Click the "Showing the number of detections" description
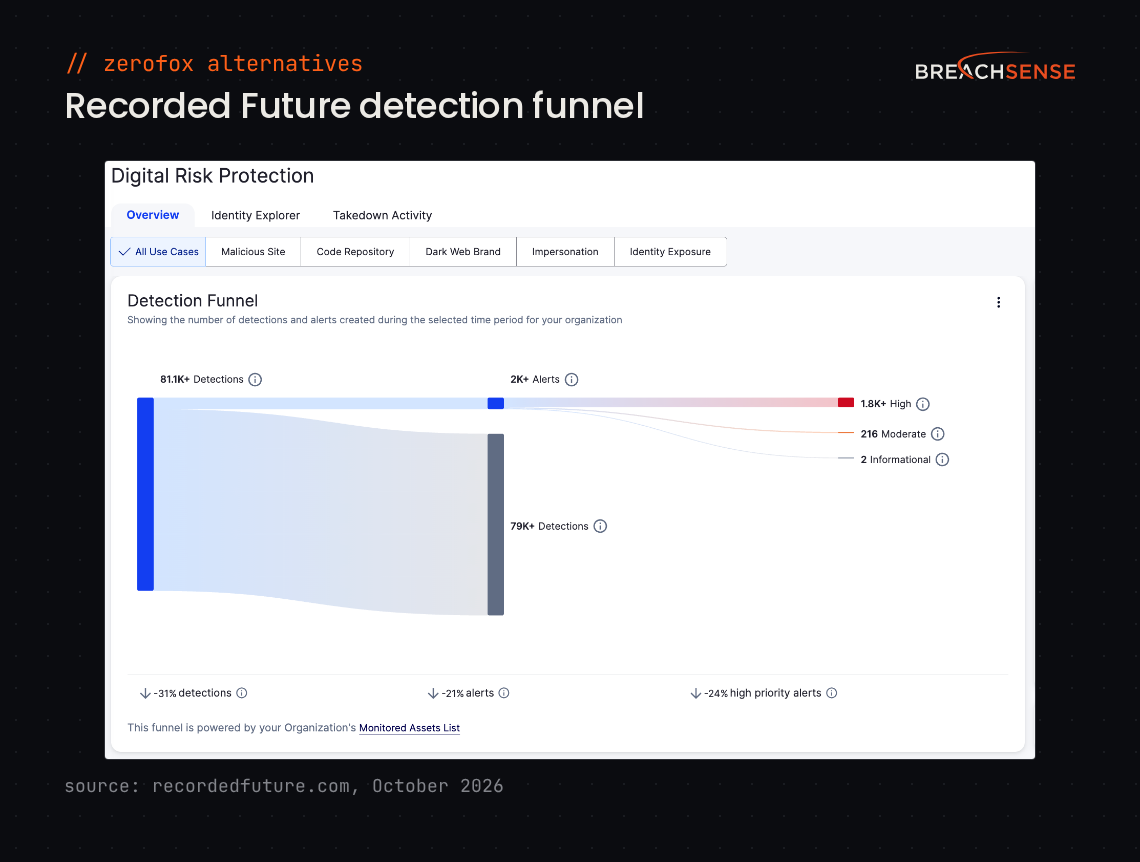 tap(374, 320)
